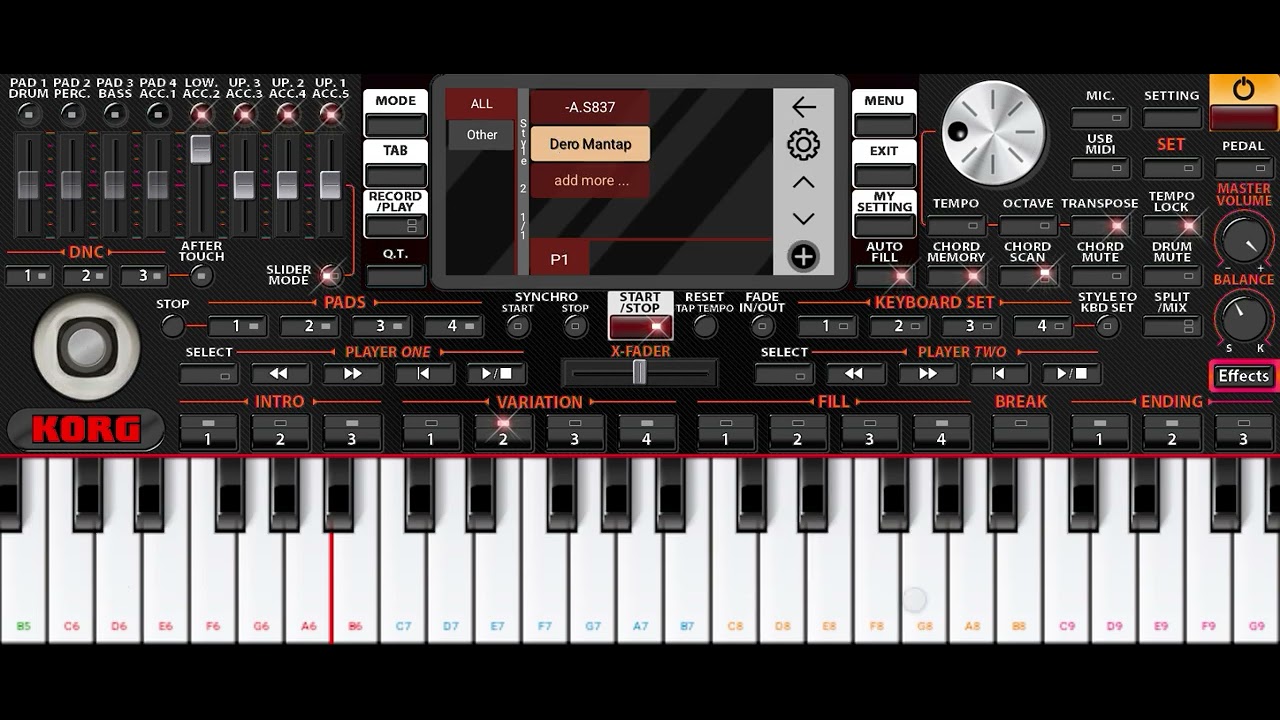Select the P1 page tab
The image size is (1280, 720).
[560, 259]
